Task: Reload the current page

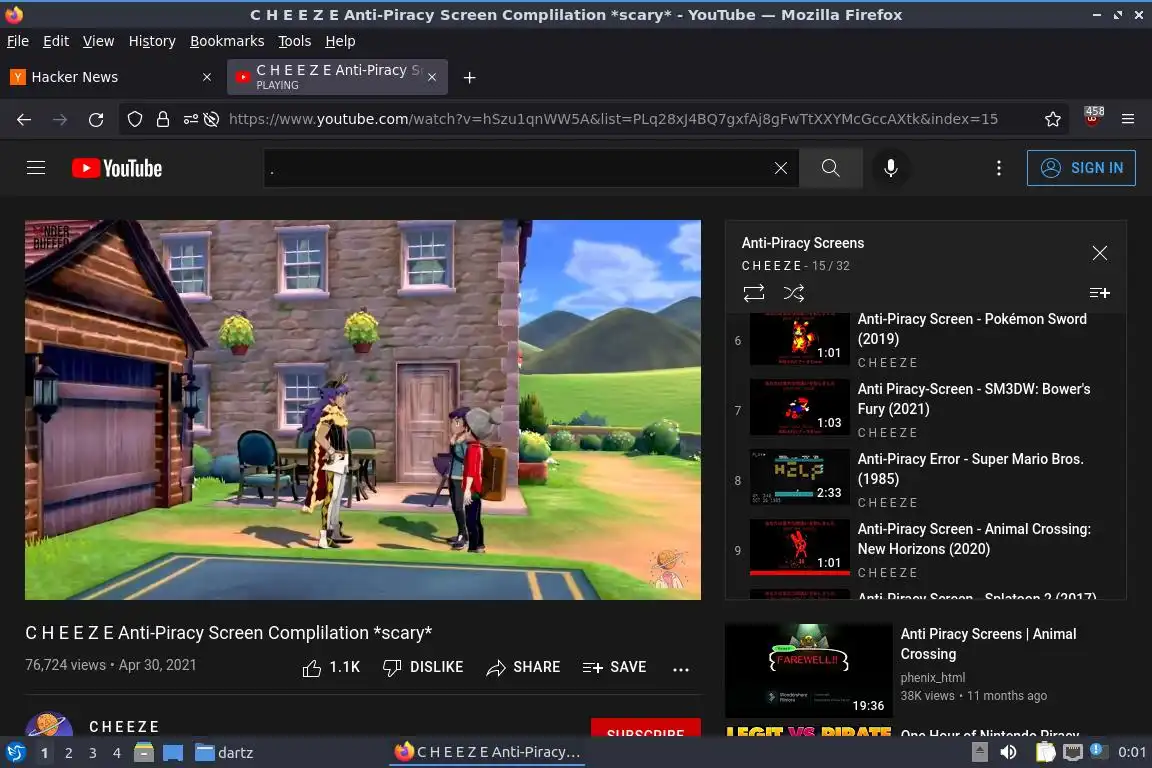Action: coord(96,119)
